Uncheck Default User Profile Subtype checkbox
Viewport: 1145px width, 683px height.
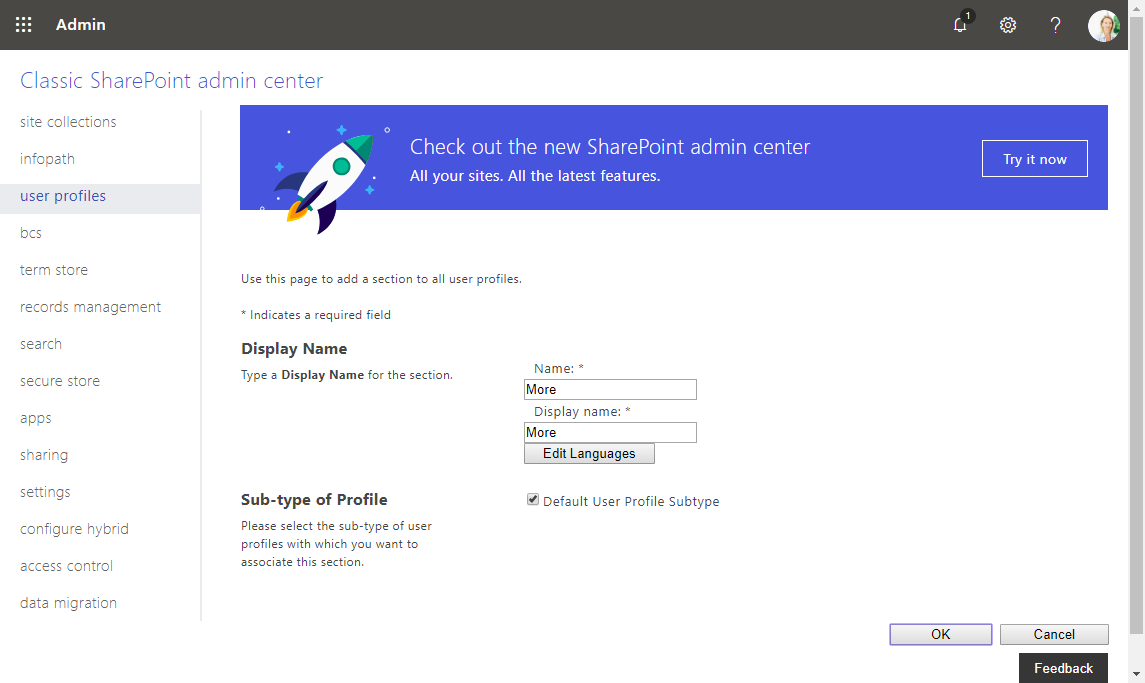point(533,500)
